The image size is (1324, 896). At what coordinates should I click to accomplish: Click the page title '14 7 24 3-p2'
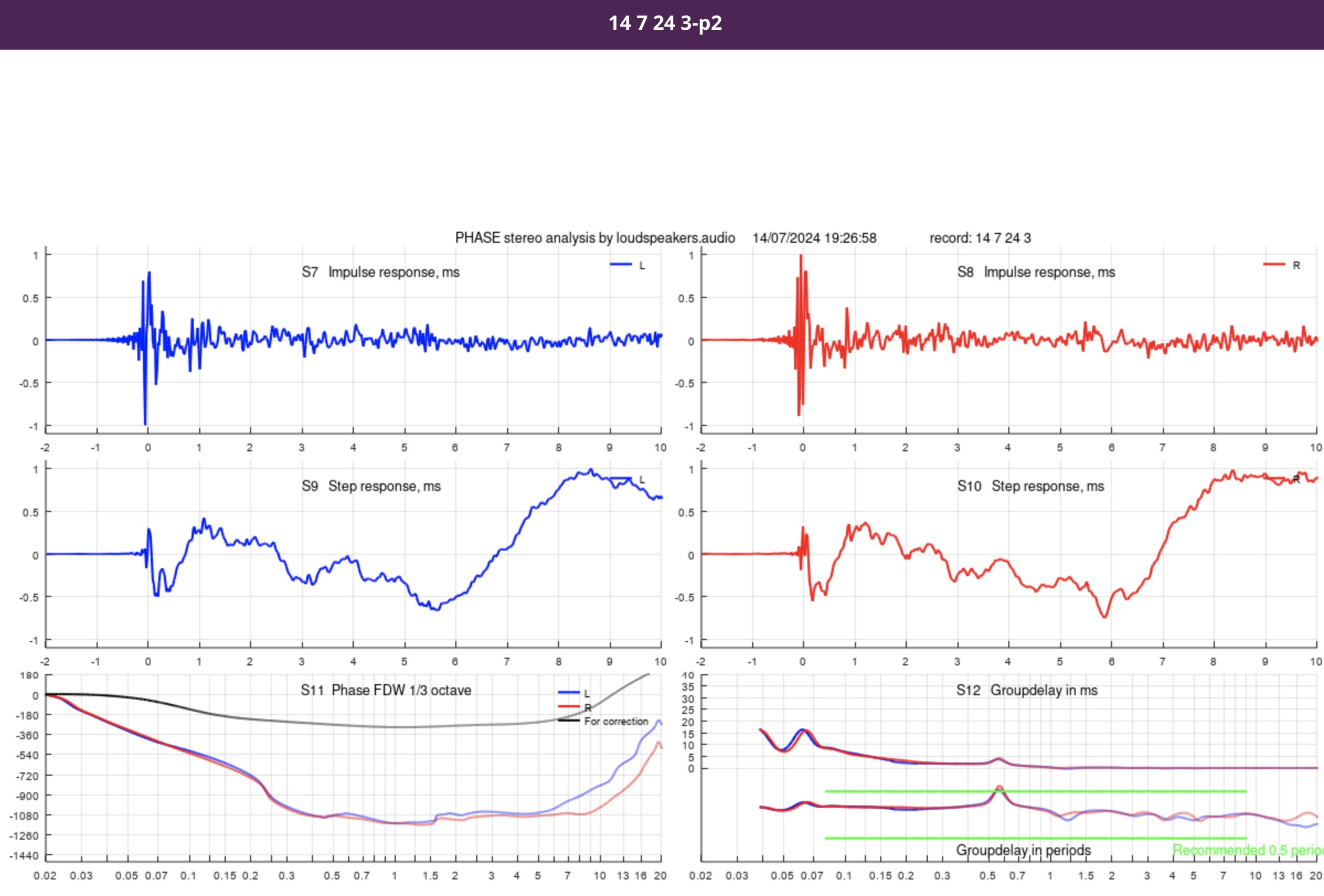(x=665, y=23)
